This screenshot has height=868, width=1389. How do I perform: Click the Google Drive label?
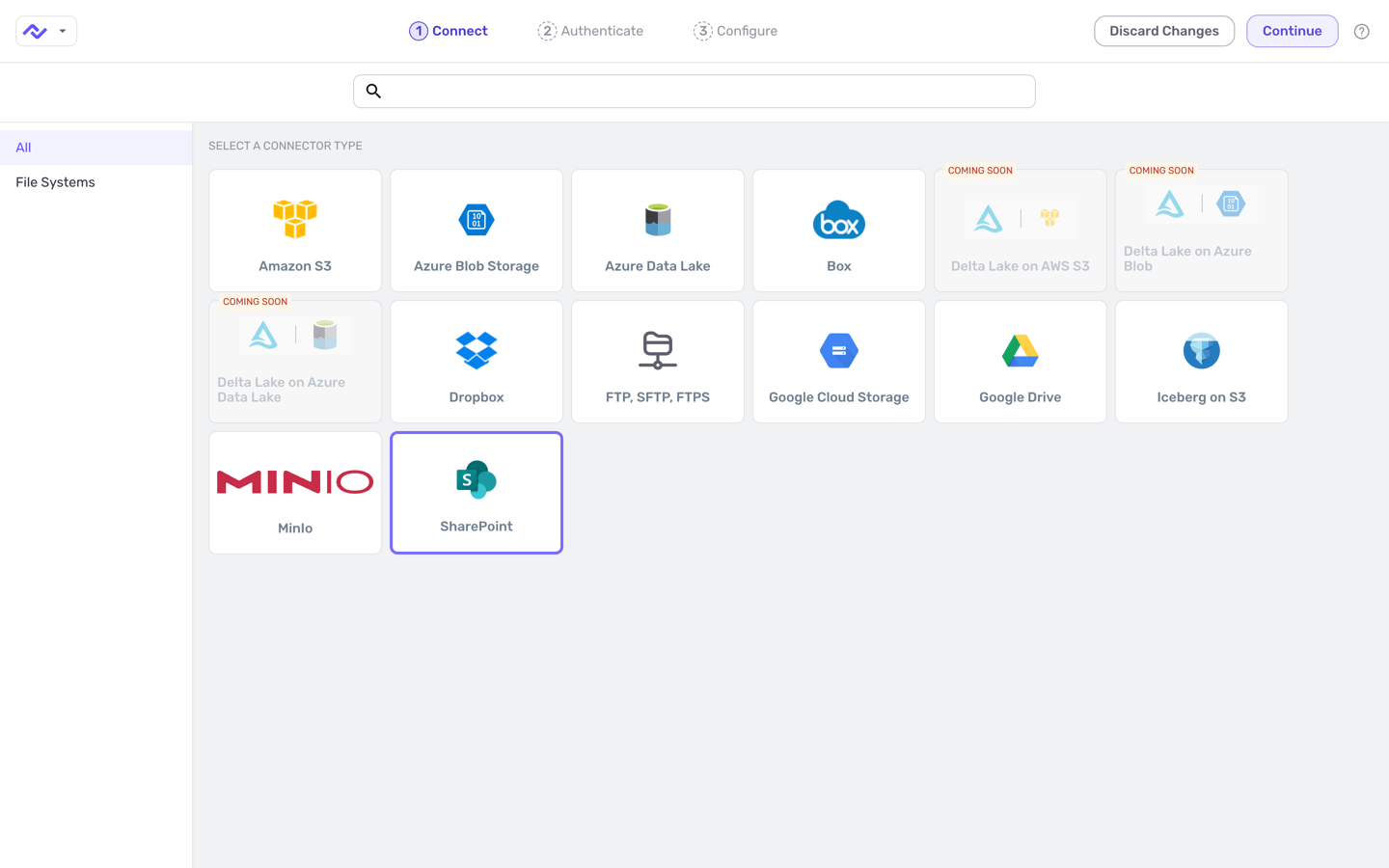(1021, 397)
